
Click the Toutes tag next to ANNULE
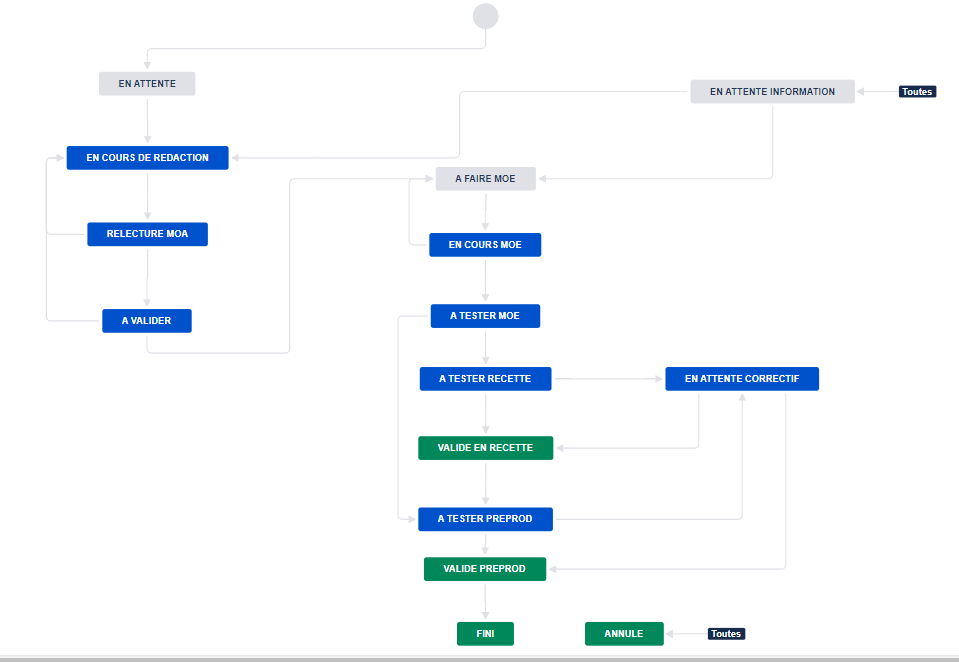727,634
